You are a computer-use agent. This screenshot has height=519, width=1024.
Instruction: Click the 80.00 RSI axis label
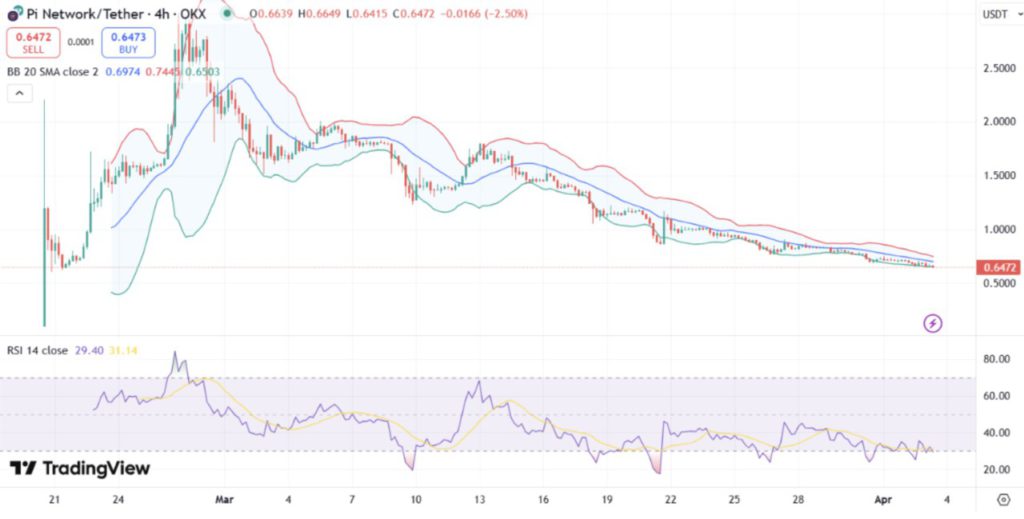(997, 358)
